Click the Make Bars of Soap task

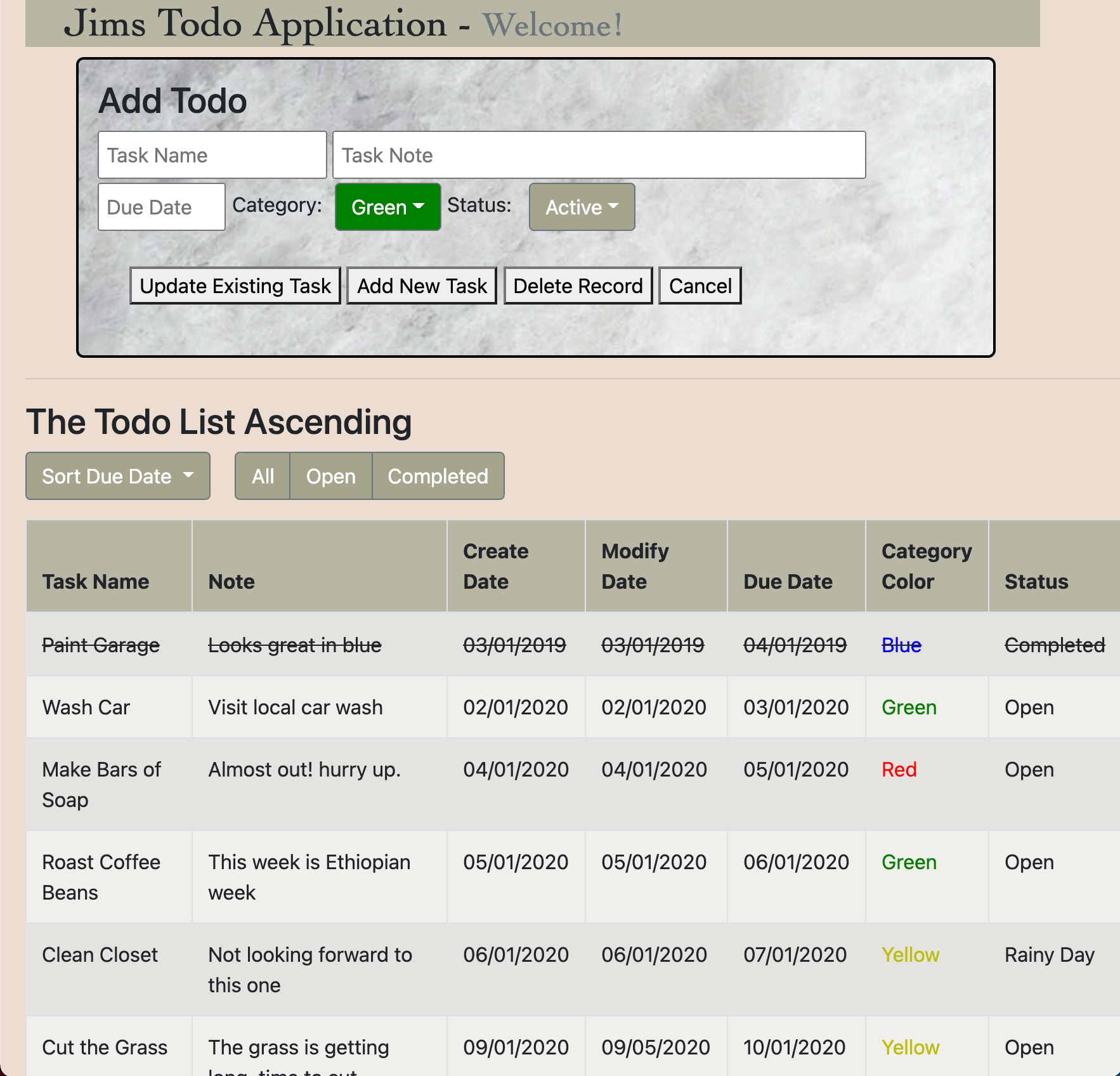tap(101, 784)
